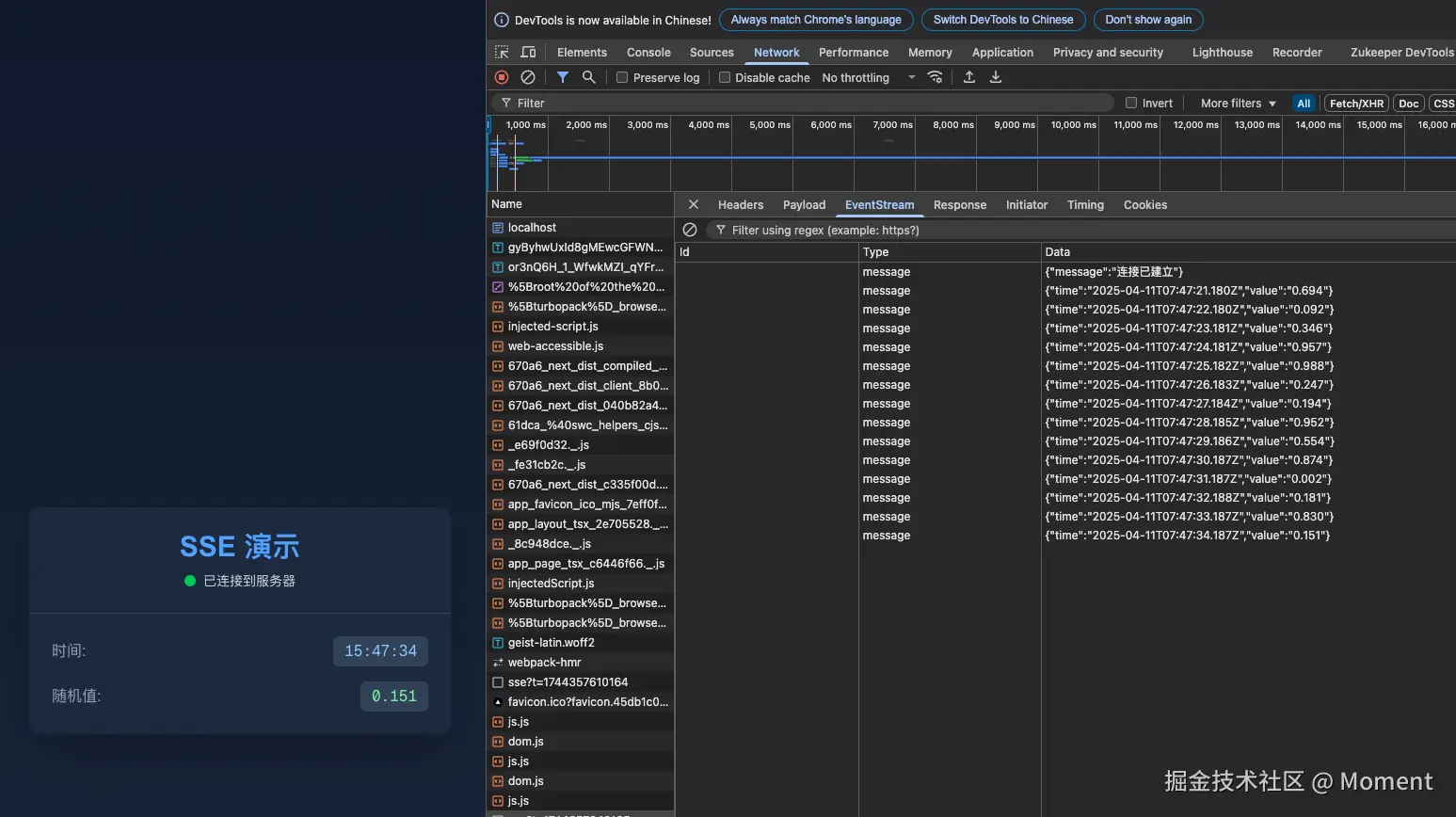Open the No throttling dropdown
The image size is (1456, 817).
pos(868,78)
